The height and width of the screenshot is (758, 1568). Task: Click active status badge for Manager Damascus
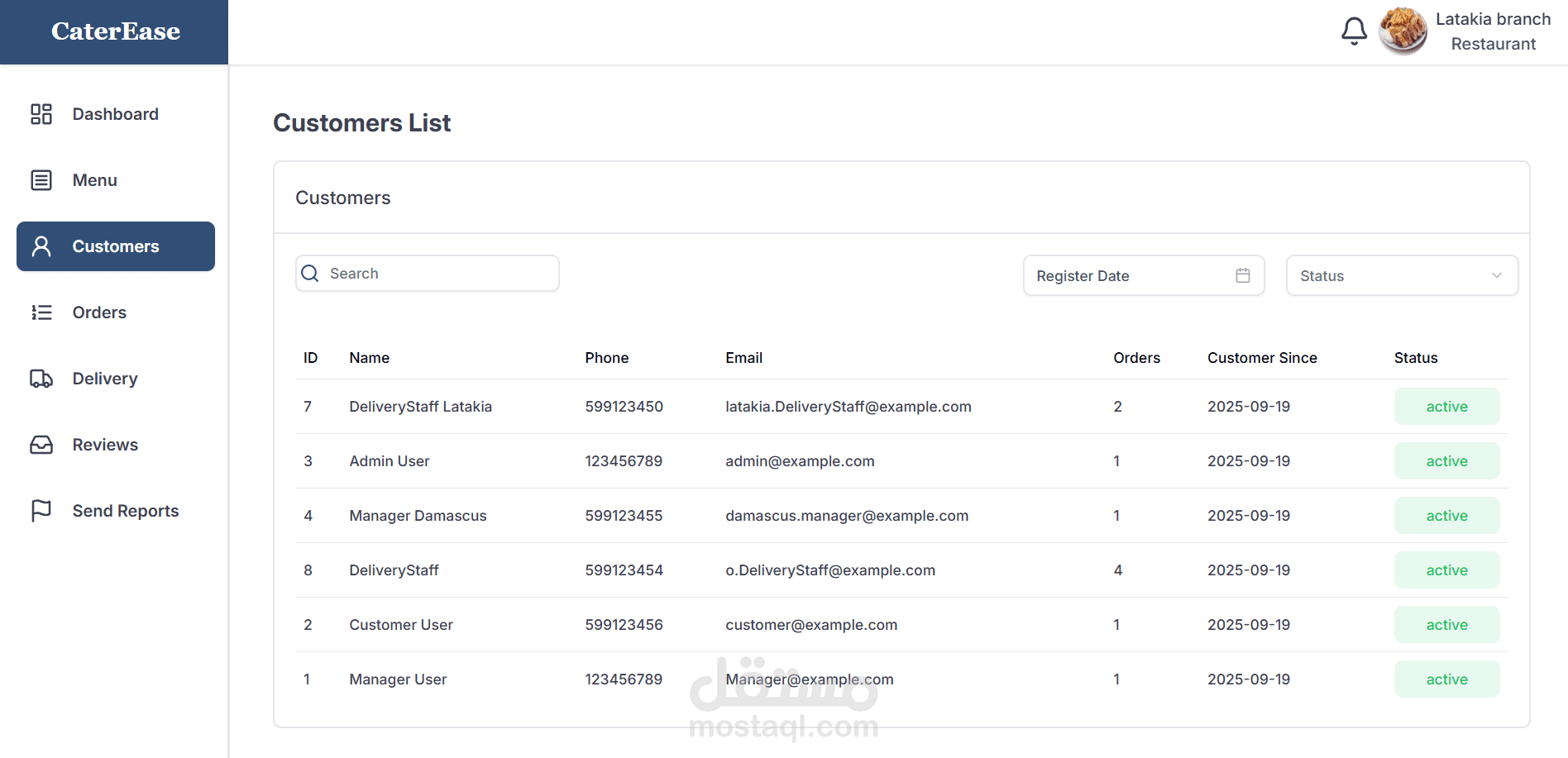coord(1446,516)
